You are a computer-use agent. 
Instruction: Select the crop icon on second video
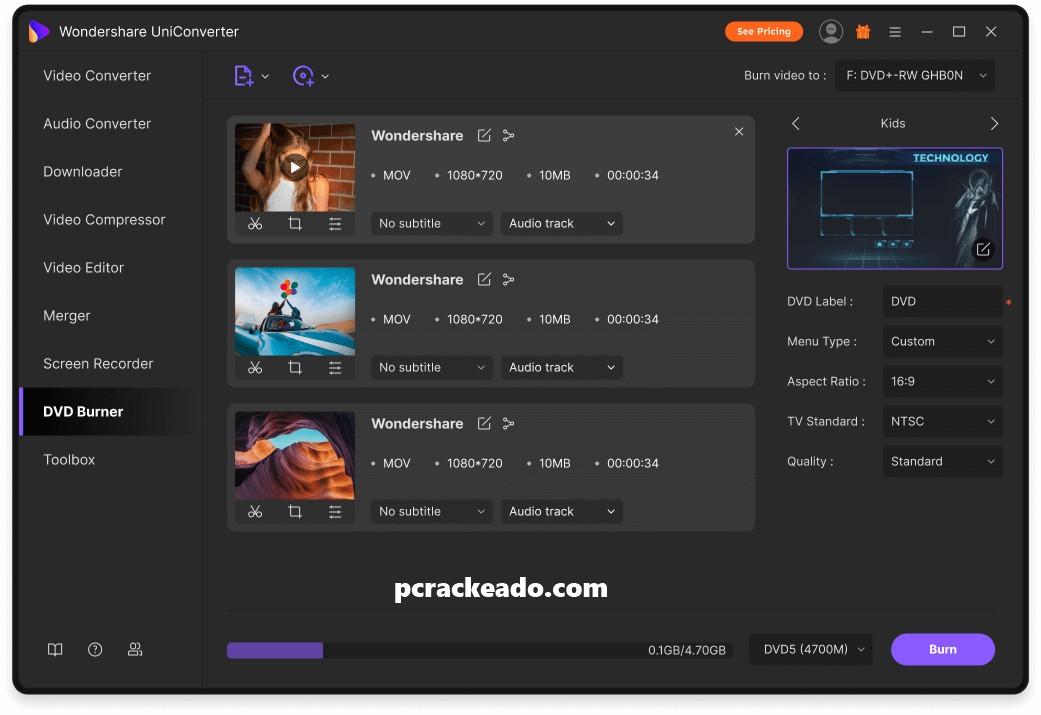(x=295, y=368)
